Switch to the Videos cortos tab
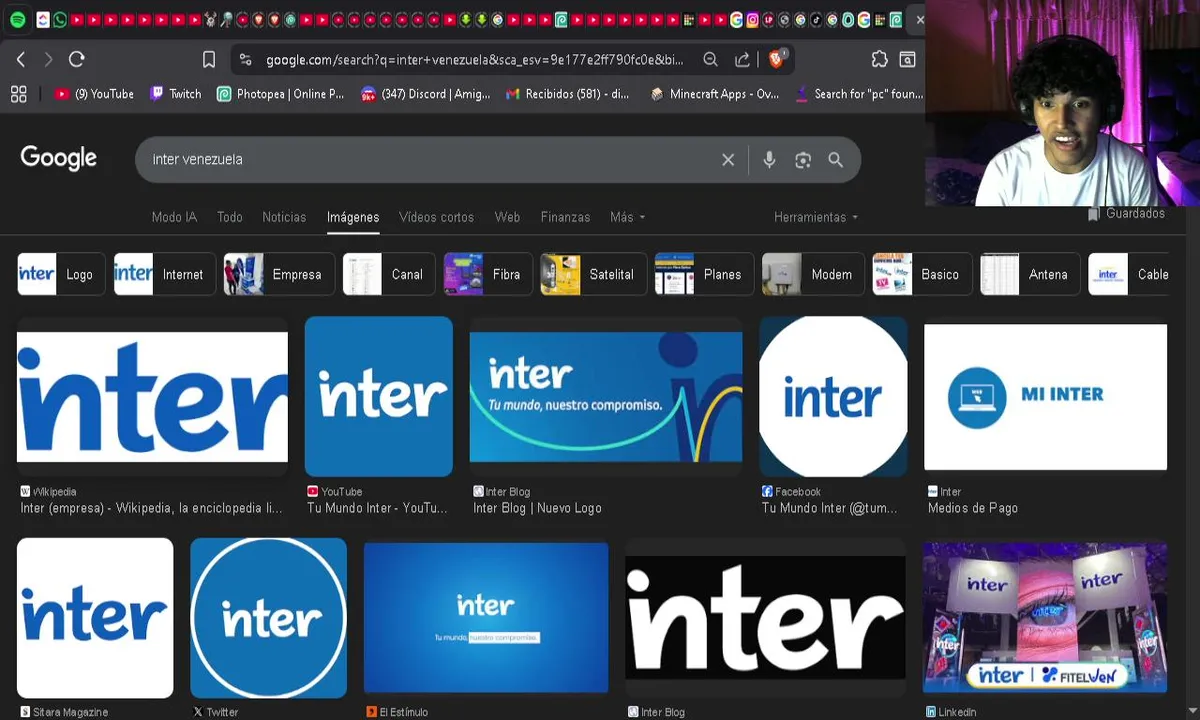This screenshot has height=720, width=1200. (436, 217)
